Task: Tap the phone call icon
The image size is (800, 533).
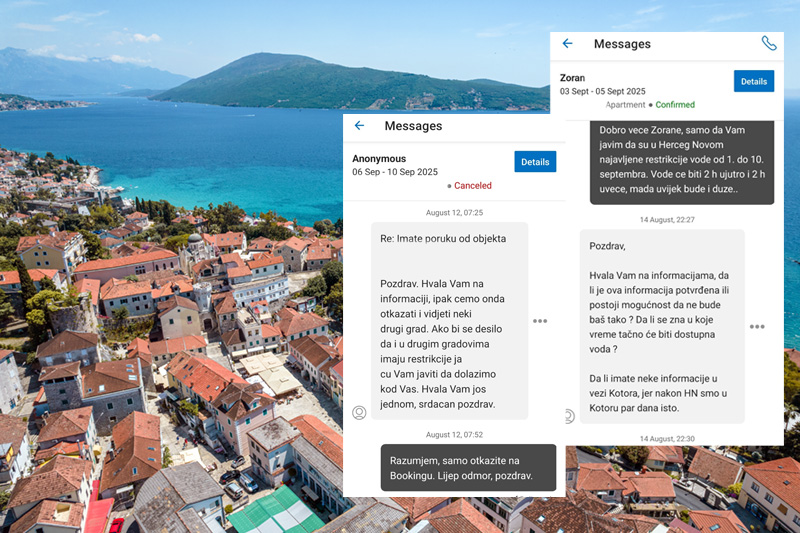Action: 768,44
